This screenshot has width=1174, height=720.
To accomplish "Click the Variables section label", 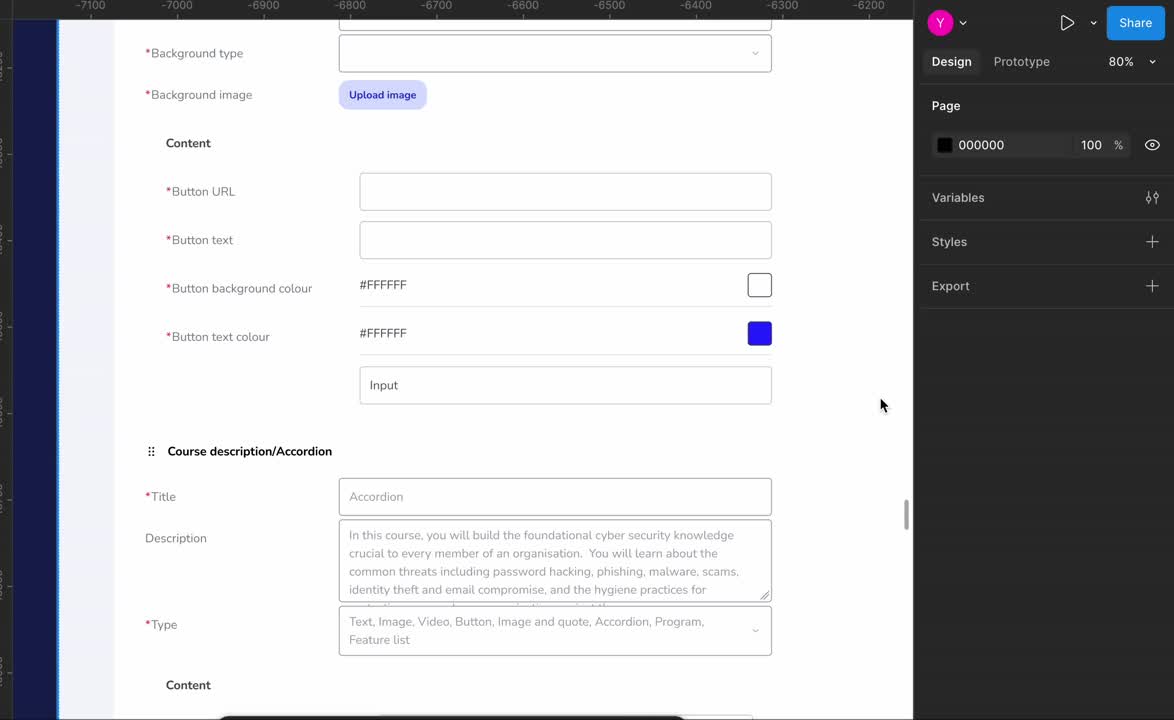I will click(958, 198).
